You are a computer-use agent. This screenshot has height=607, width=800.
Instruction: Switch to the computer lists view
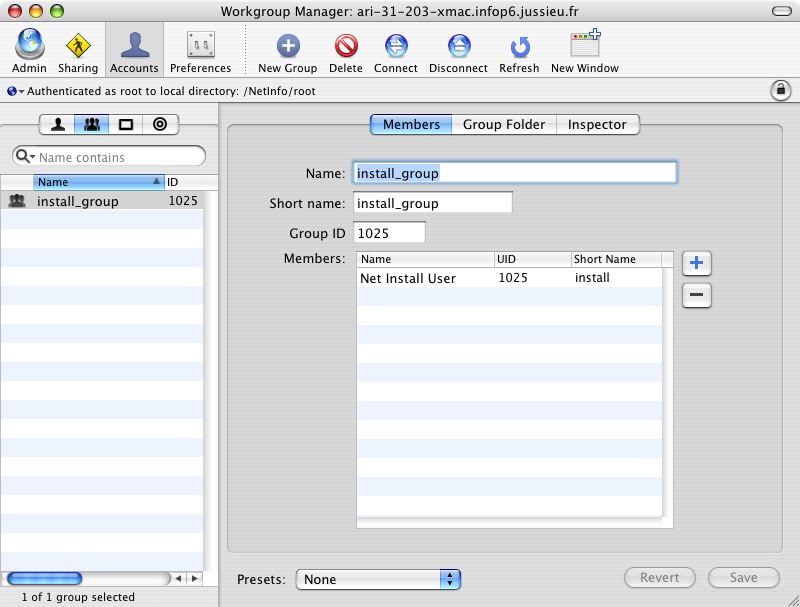(125, 125)
